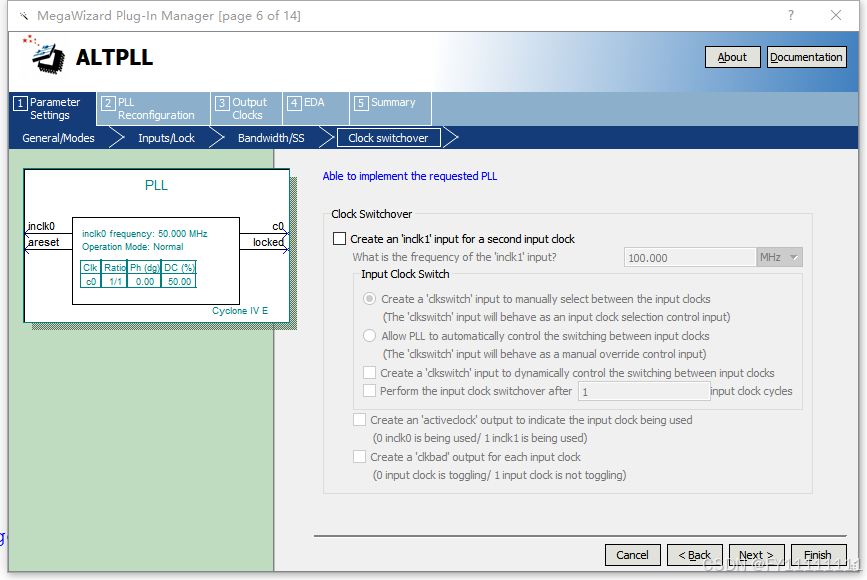
Task: Click the 'Clock Switchover' group label
Action: click(372, 214)
